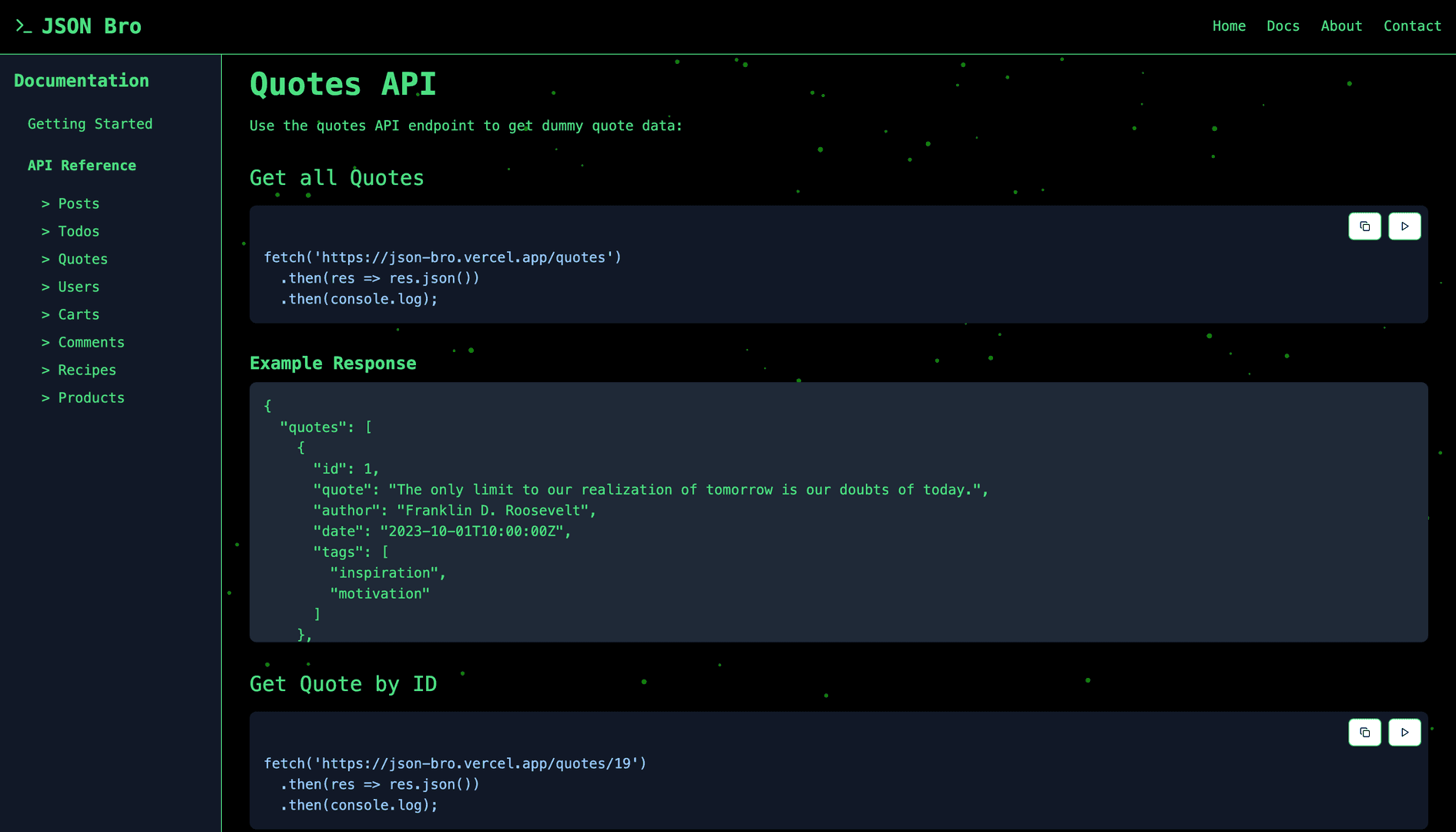Select the terminal prompt icon in the header
The height and width of the screenshot is (832, 1456).
pyautogui.click(x=24, y=25)
